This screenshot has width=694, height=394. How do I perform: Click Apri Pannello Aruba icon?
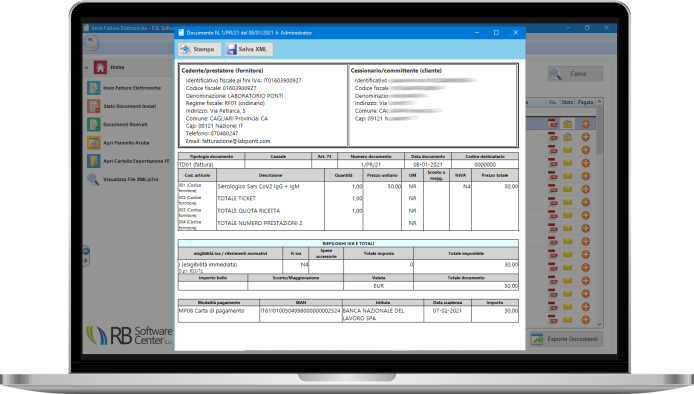click(93, 143)
